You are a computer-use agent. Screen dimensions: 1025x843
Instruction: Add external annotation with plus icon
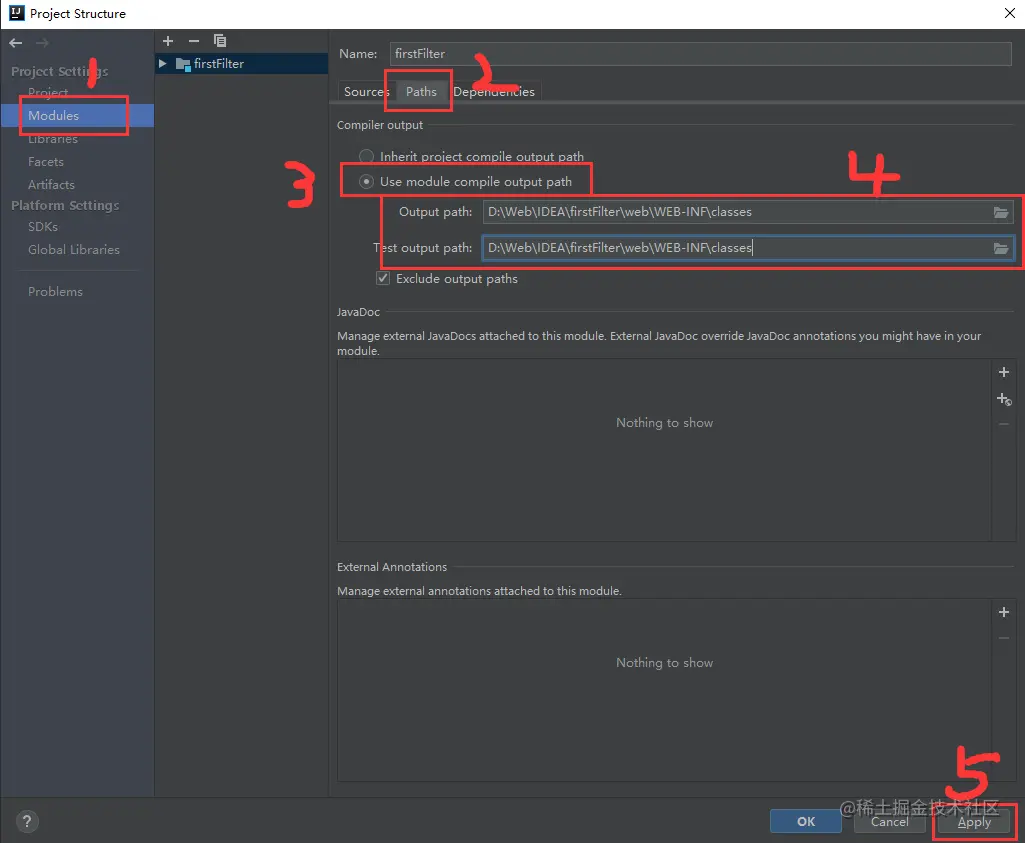tap(1004, 612)
